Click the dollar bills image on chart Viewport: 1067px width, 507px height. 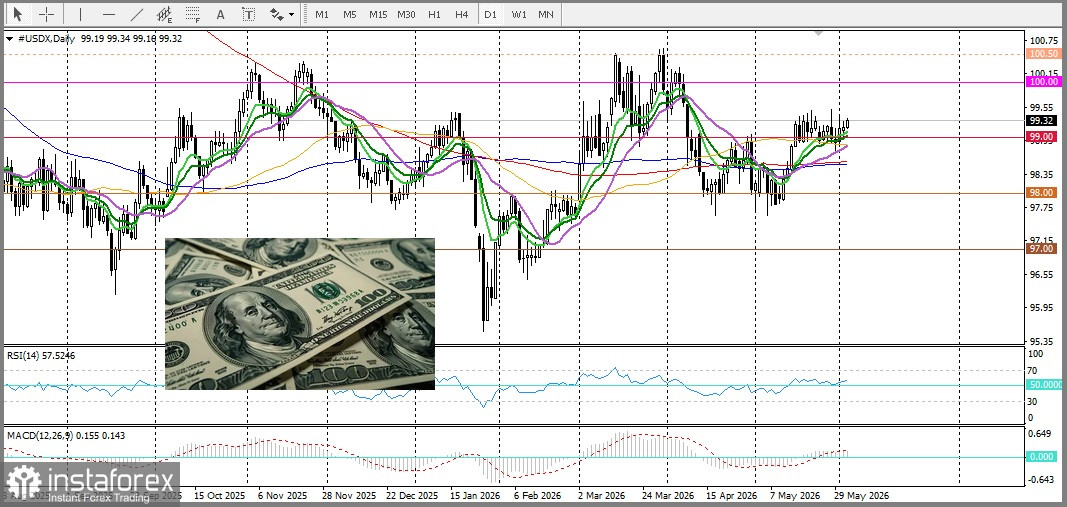click(x=299, y=314)
